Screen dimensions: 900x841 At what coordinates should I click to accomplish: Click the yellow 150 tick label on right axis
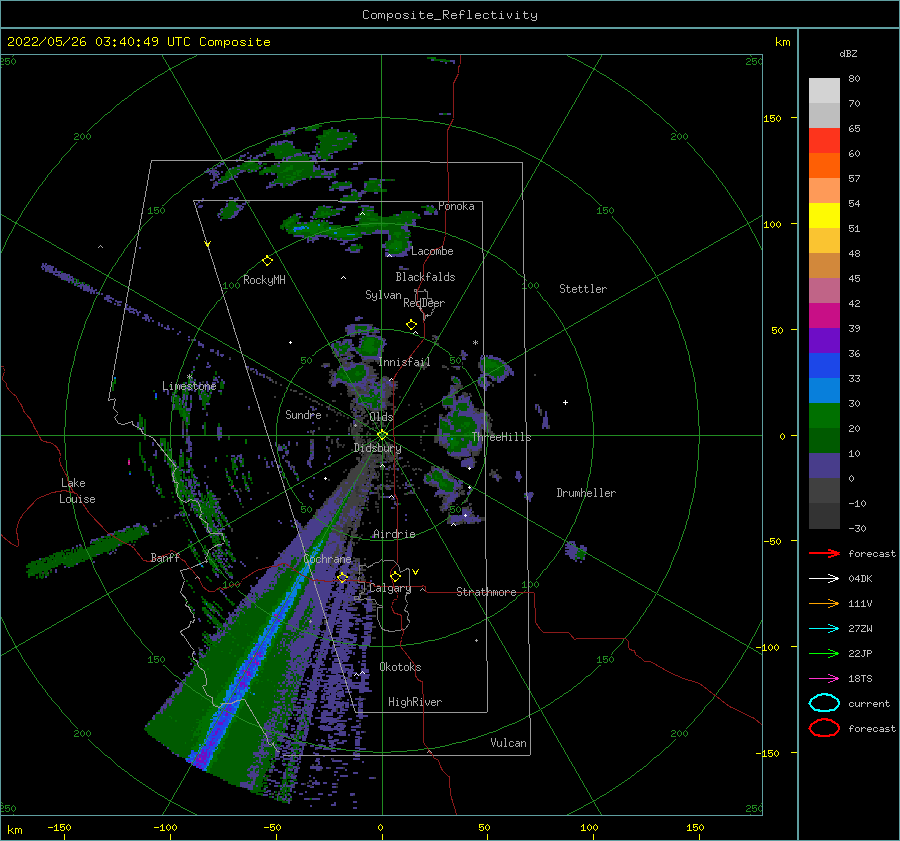pyautogui.click(x=772, y=118)
